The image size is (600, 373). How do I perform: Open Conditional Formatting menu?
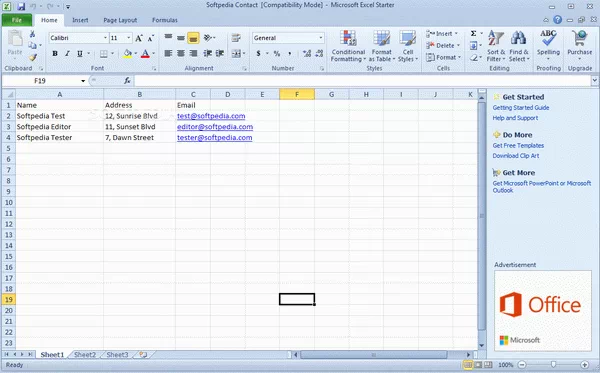coord(348,46)
